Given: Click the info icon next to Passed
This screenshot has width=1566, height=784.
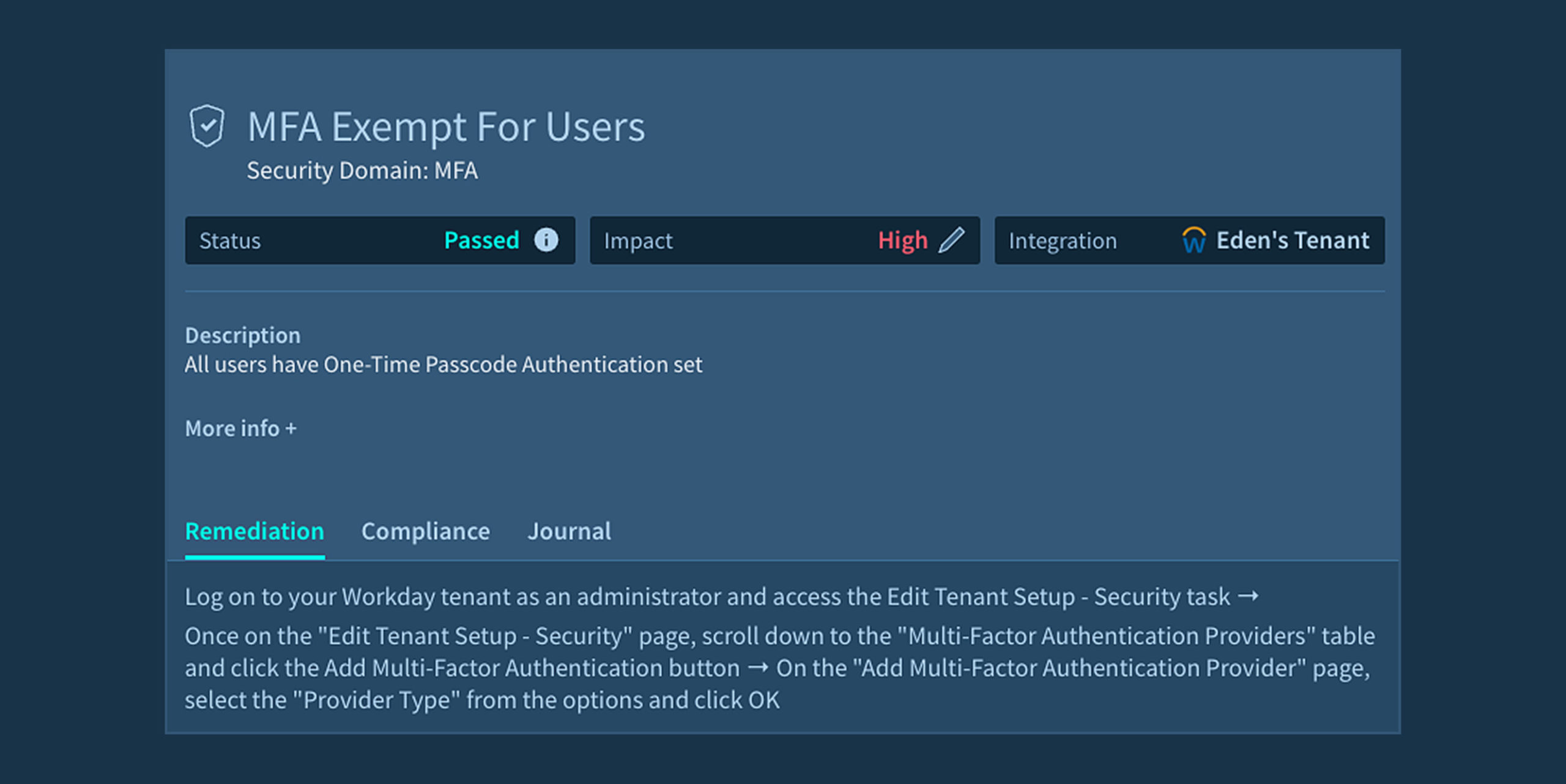Looking at the screenshot, I should tap(546, 240).
